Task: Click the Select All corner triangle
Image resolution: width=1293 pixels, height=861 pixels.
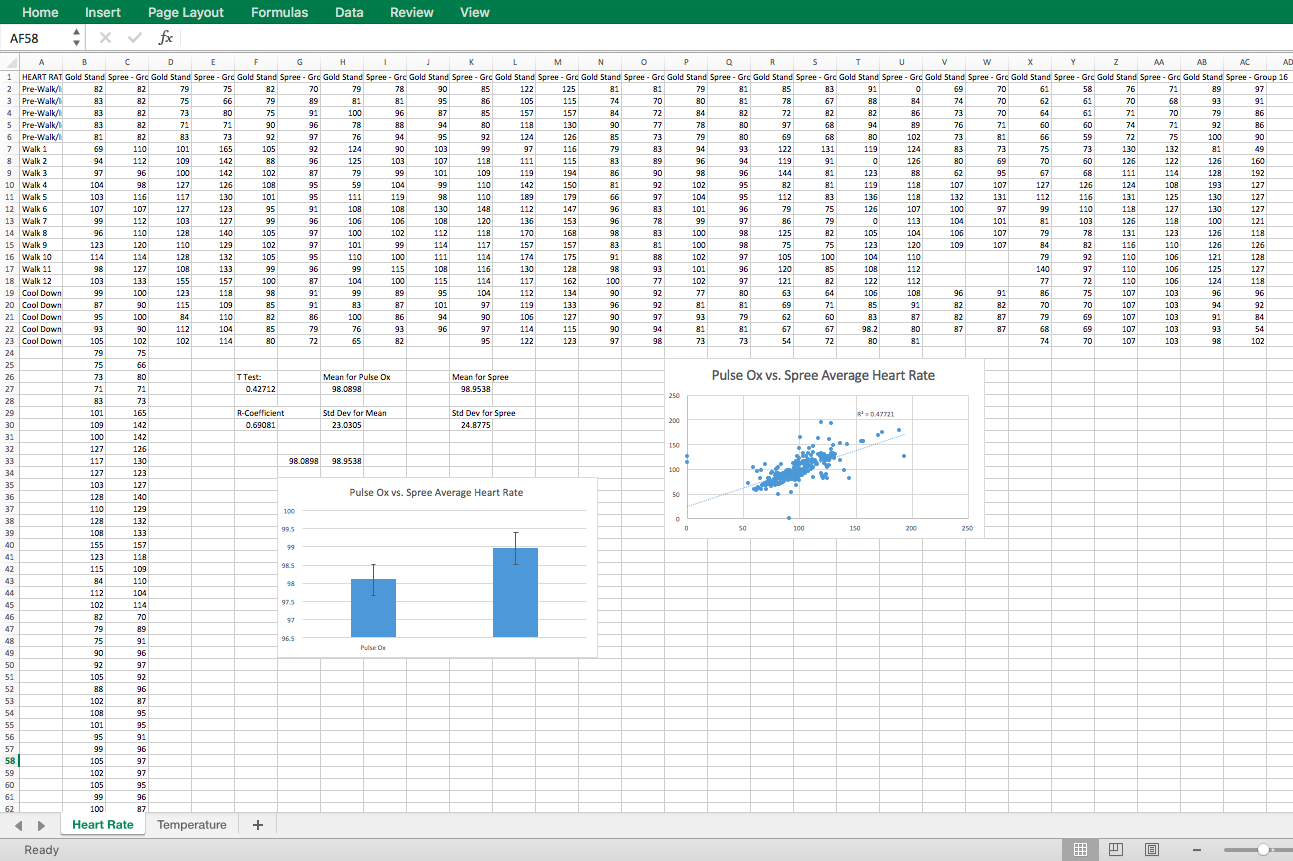Action: 9,62
